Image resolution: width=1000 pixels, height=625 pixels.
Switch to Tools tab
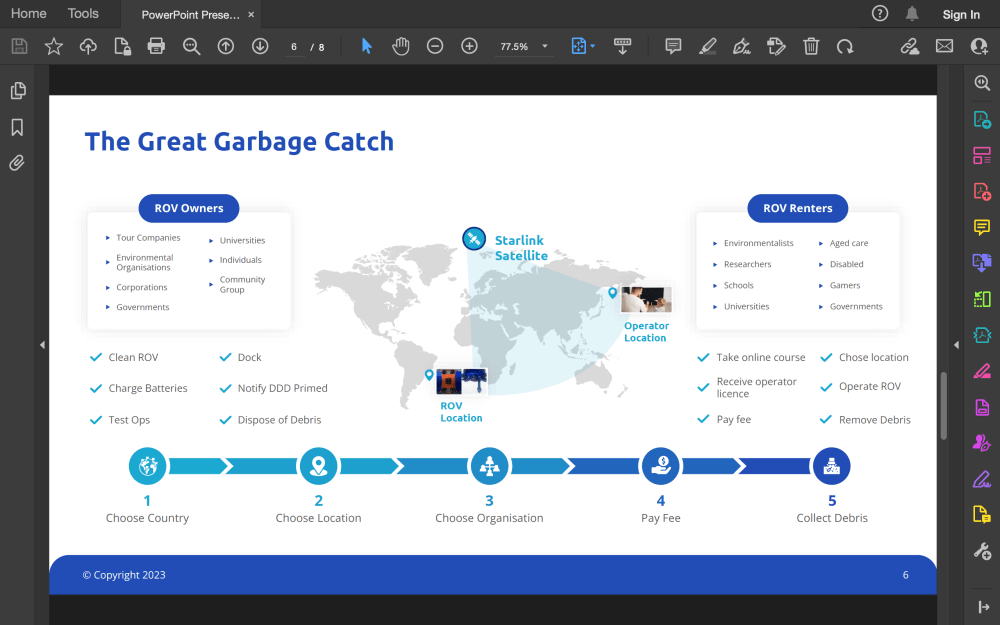click(83, 13)
